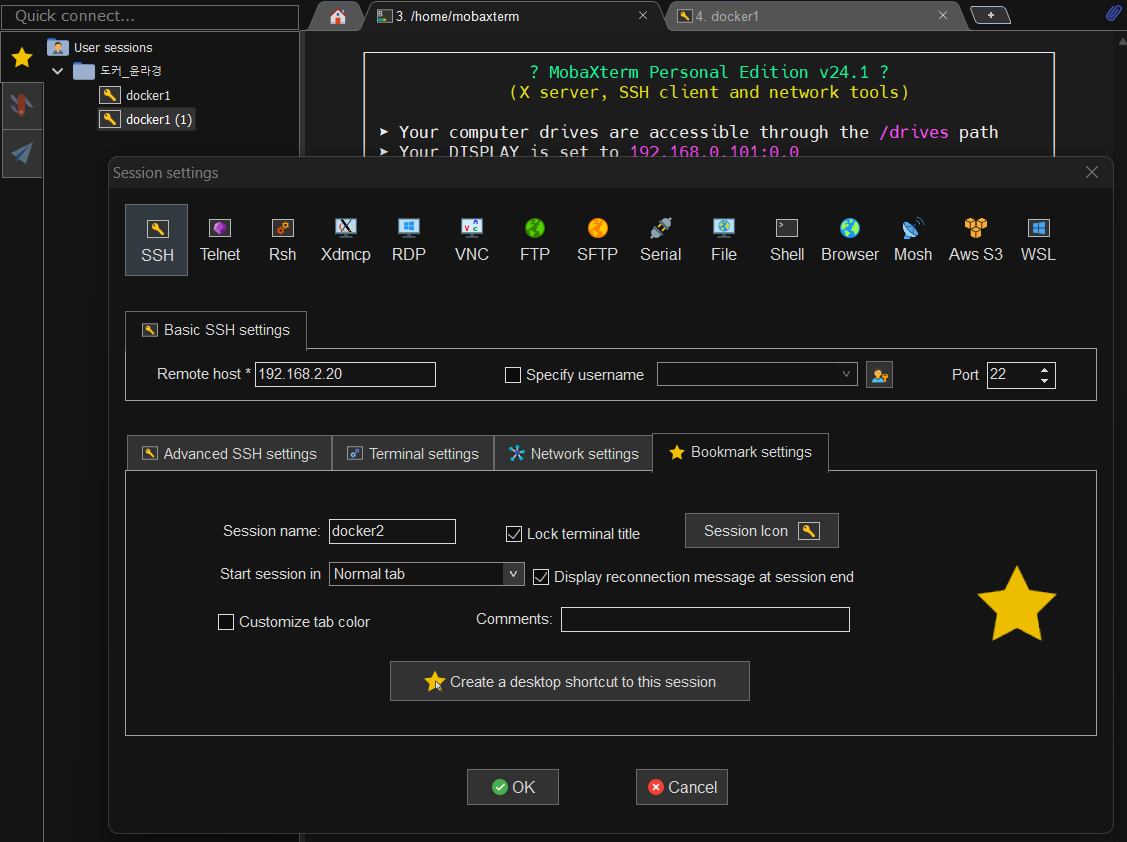This screenshot has height=842, width=1127.
Task: Select the Bookmark settings tab
Action: coord(740,452)
